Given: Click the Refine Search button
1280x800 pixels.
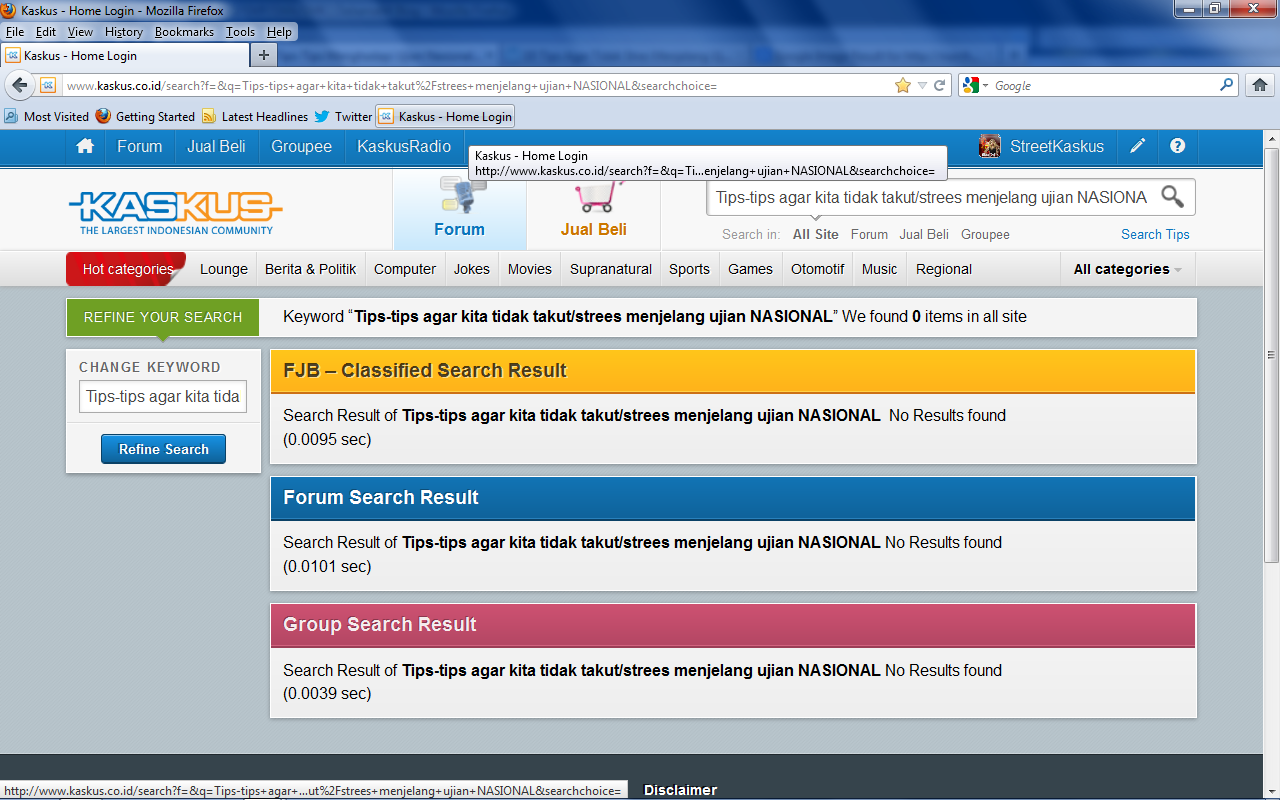Looking at the screenshot, I should pos(163,449).
